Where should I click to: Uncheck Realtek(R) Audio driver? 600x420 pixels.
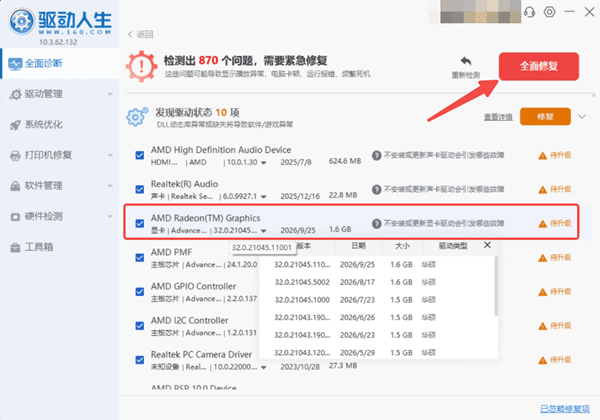pyautogui.click(x=140, y=189)
